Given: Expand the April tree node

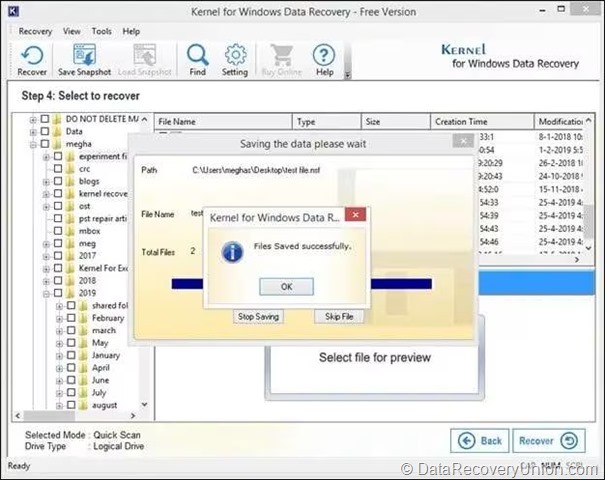Looking at the screenshot, I should 59,368.
